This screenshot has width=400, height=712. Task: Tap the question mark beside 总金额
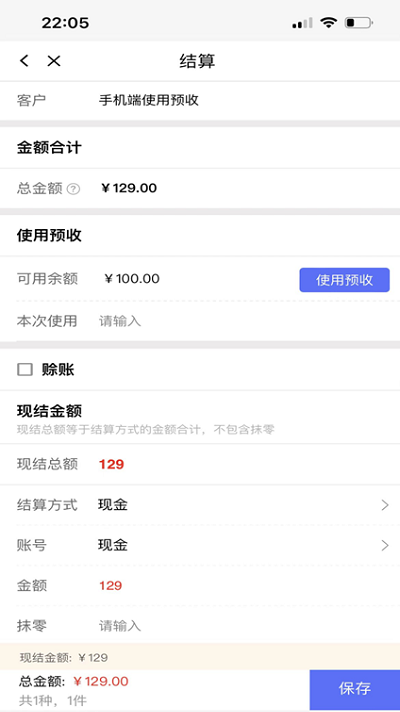tap(73, 189)
